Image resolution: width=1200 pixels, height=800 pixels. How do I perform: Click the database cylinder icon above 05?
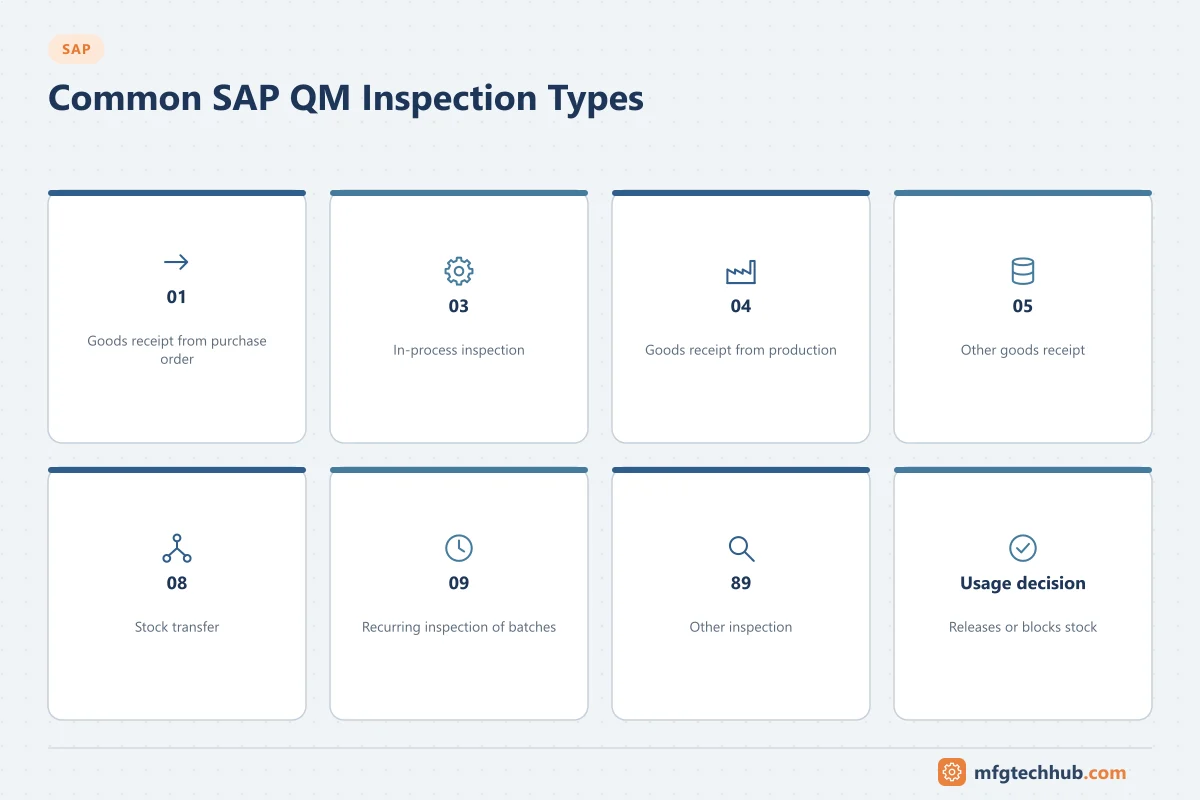tap(1023, 271)
